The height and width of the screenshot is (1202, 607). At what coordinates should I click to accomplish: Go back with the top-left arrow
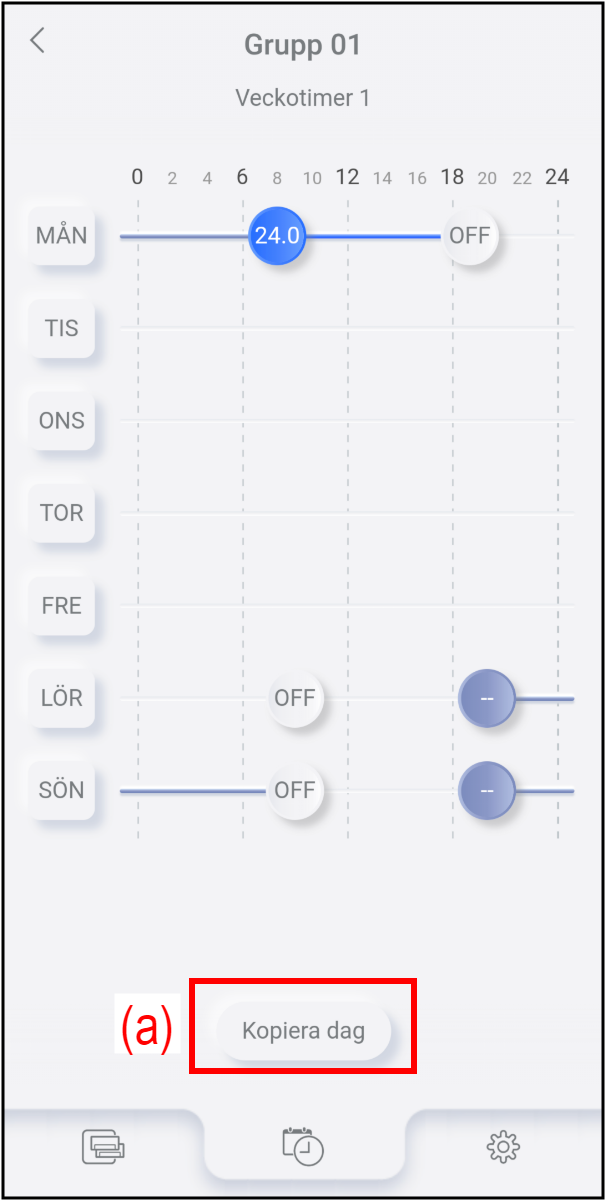pos(38,41)
